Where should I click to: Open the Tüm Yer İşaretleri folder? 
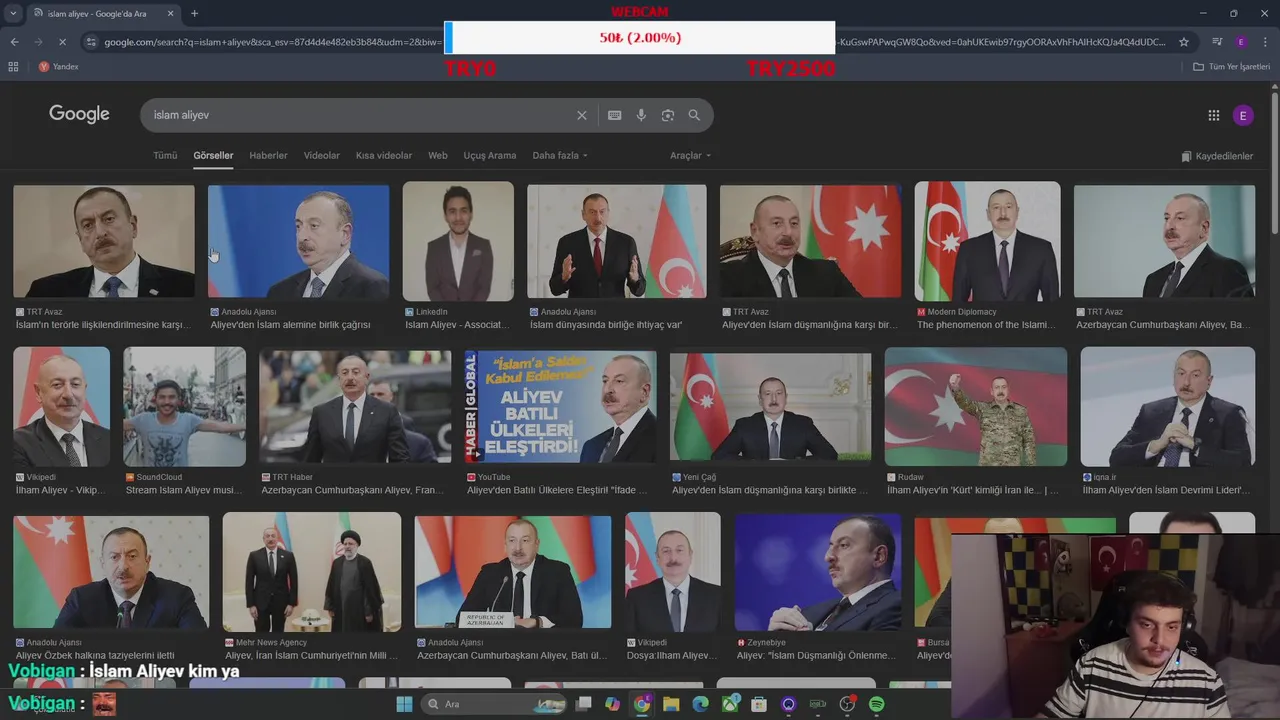tap(1231, 66)
